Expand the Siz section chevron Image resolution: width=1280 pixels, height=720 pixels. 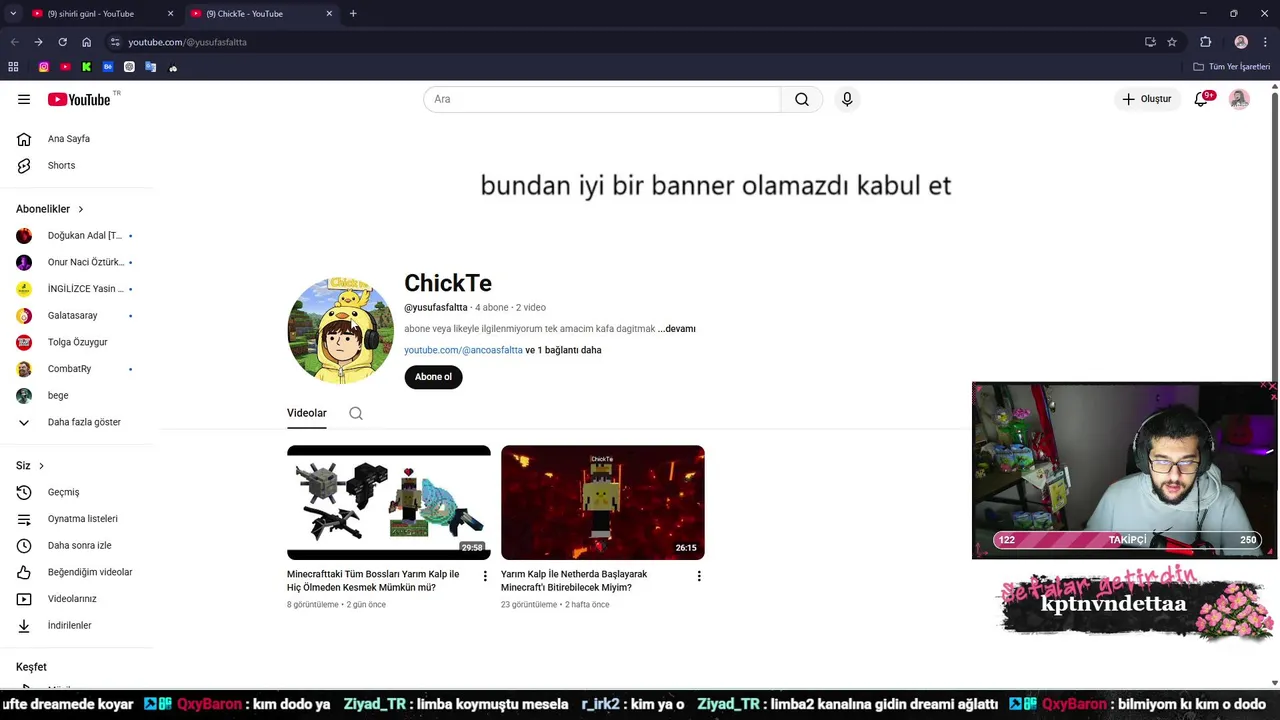[x=41, y=466]
